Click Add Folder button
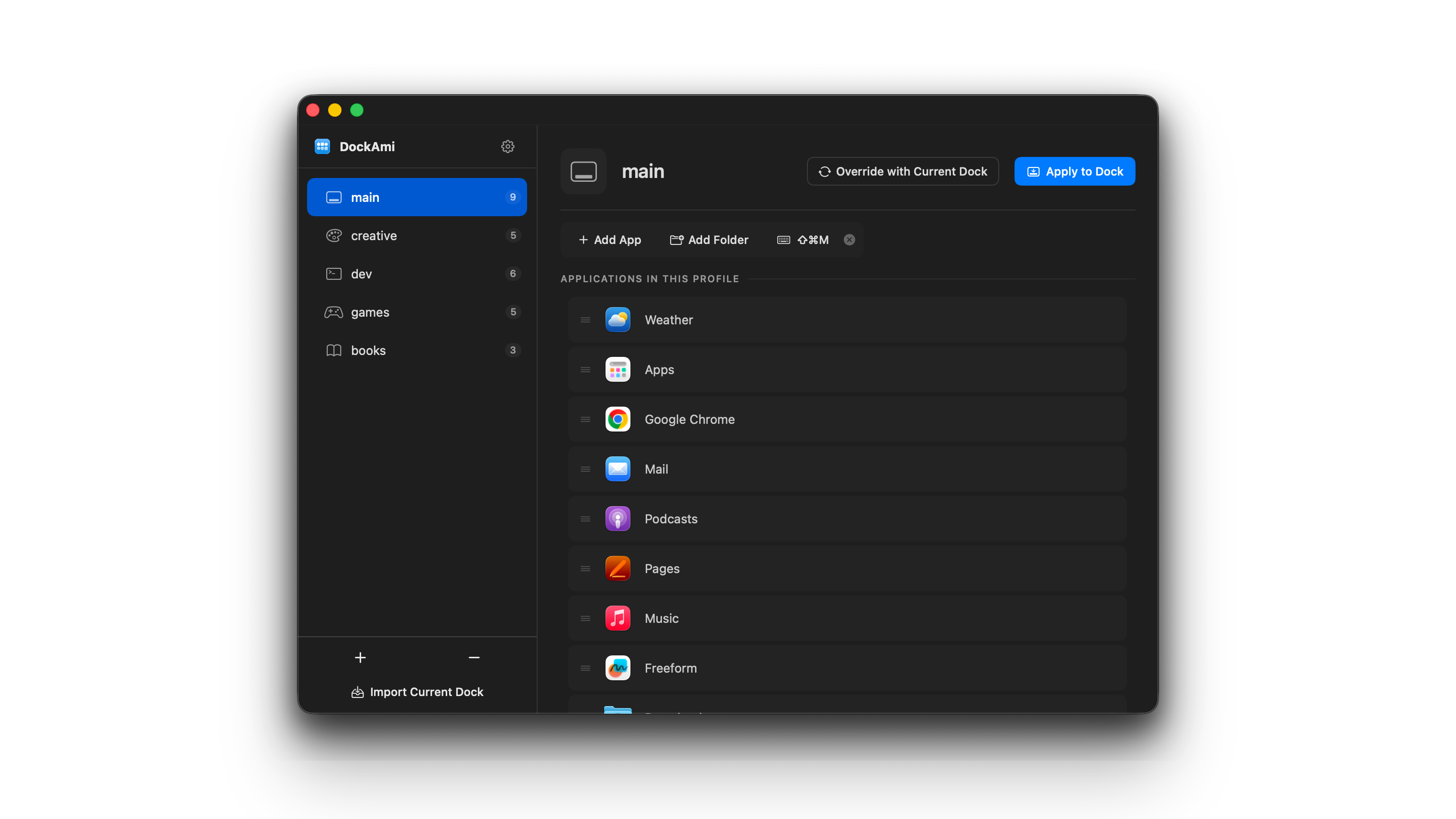Screen dimensions: 1456x819 [709, 240]
